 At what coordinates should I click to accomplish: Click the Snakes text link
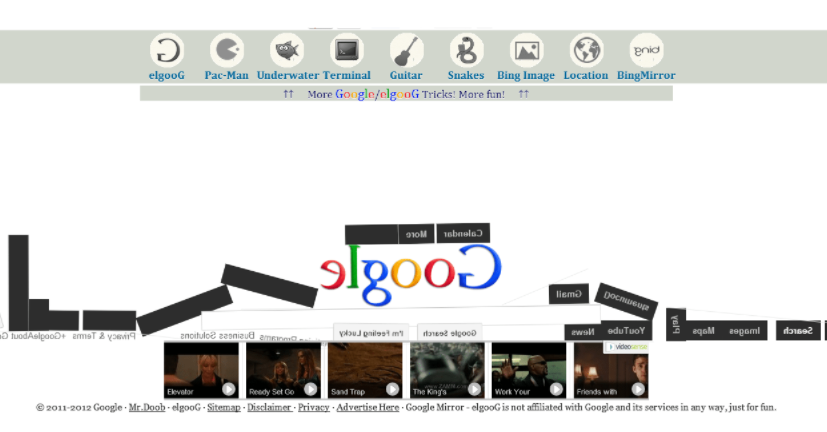pos(466,75)
